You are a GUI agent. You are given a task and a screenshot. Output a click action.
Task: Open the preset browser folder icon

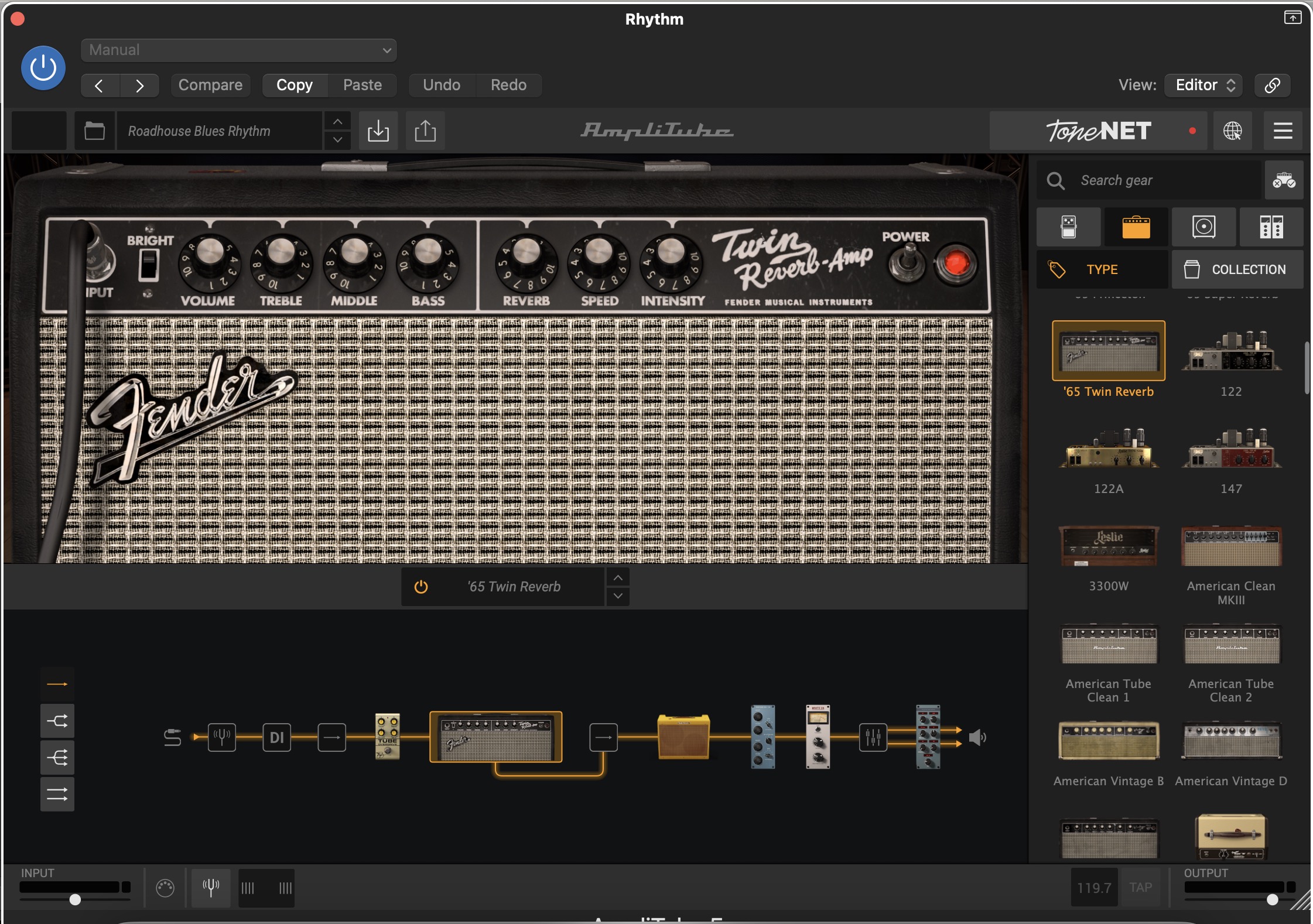pyautogui.click(x=94, y=131)
